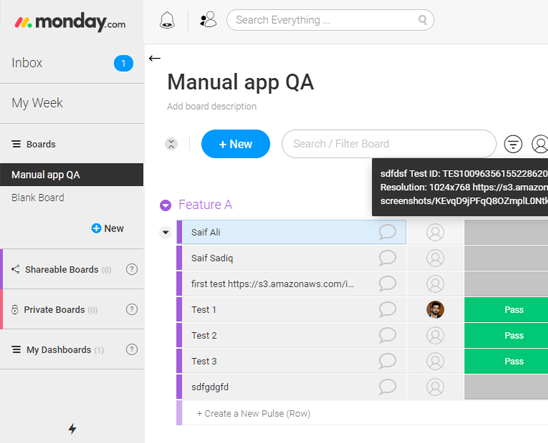Assign person on Saif Sadiq row

tap(435, 258)
